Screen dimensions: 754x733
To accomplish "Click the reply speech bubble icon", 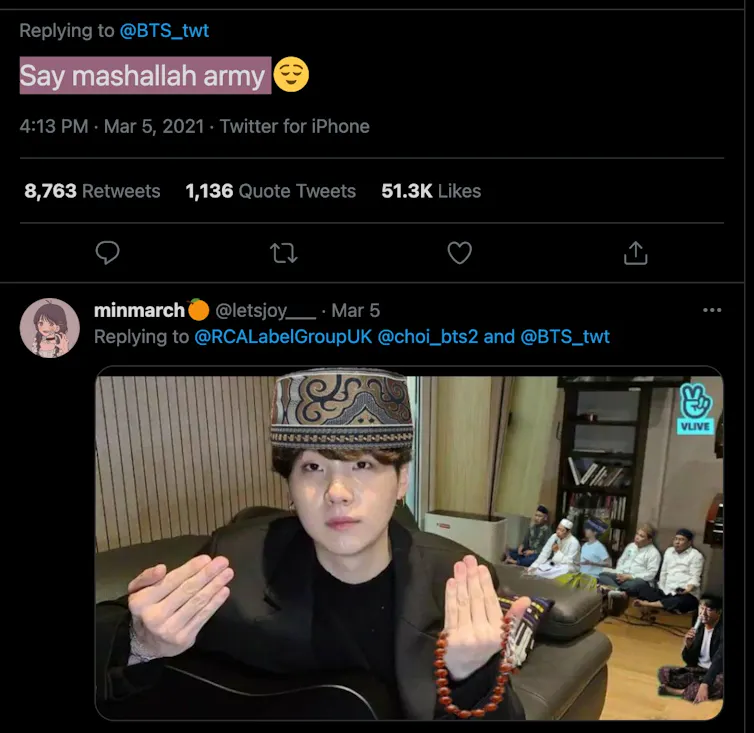I will pyautogui.click(x=107, y=254).
